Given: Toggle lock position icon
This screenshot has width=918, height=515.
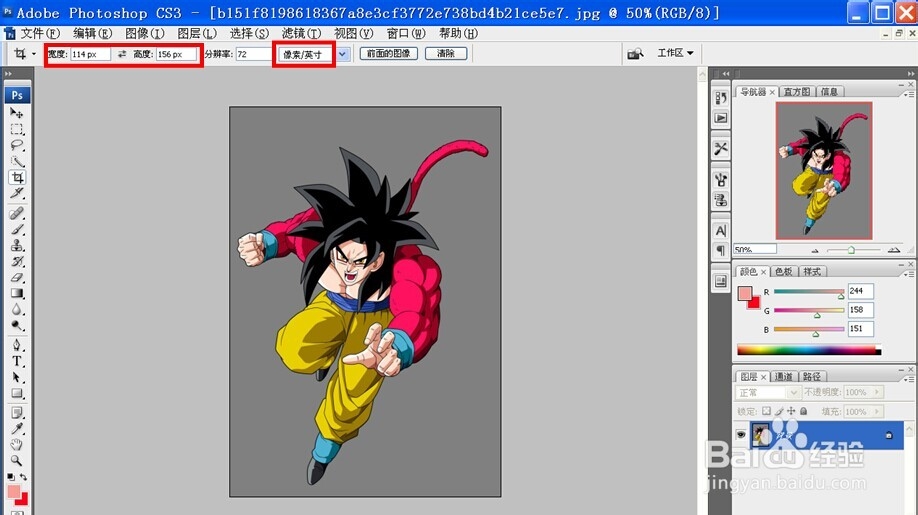Looking at the screenshot, I should pyautogui.click(x=791, y=411).
